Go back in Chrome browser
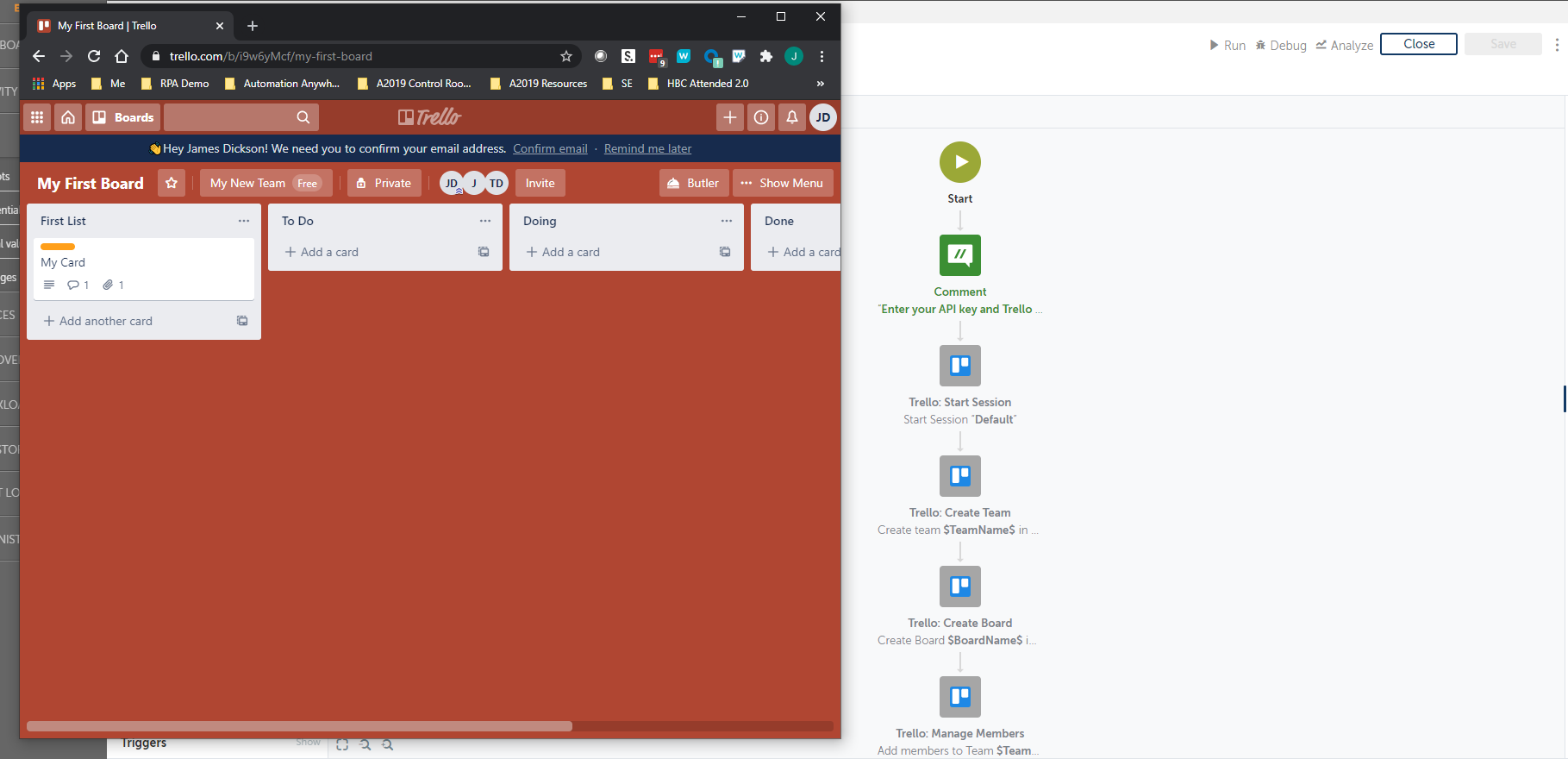This screenshot has height=759, width=1568. click(x=39, y=56)
